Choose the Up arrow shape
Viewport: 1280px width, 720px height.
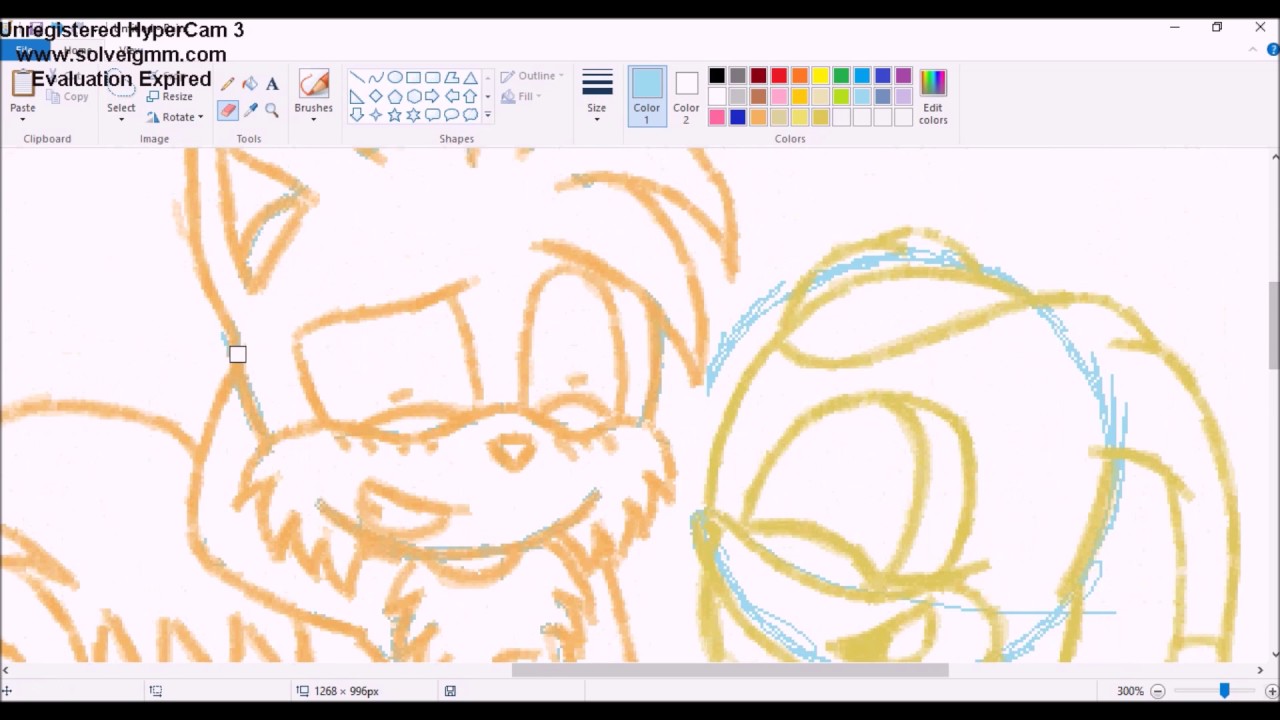point(471,97)
